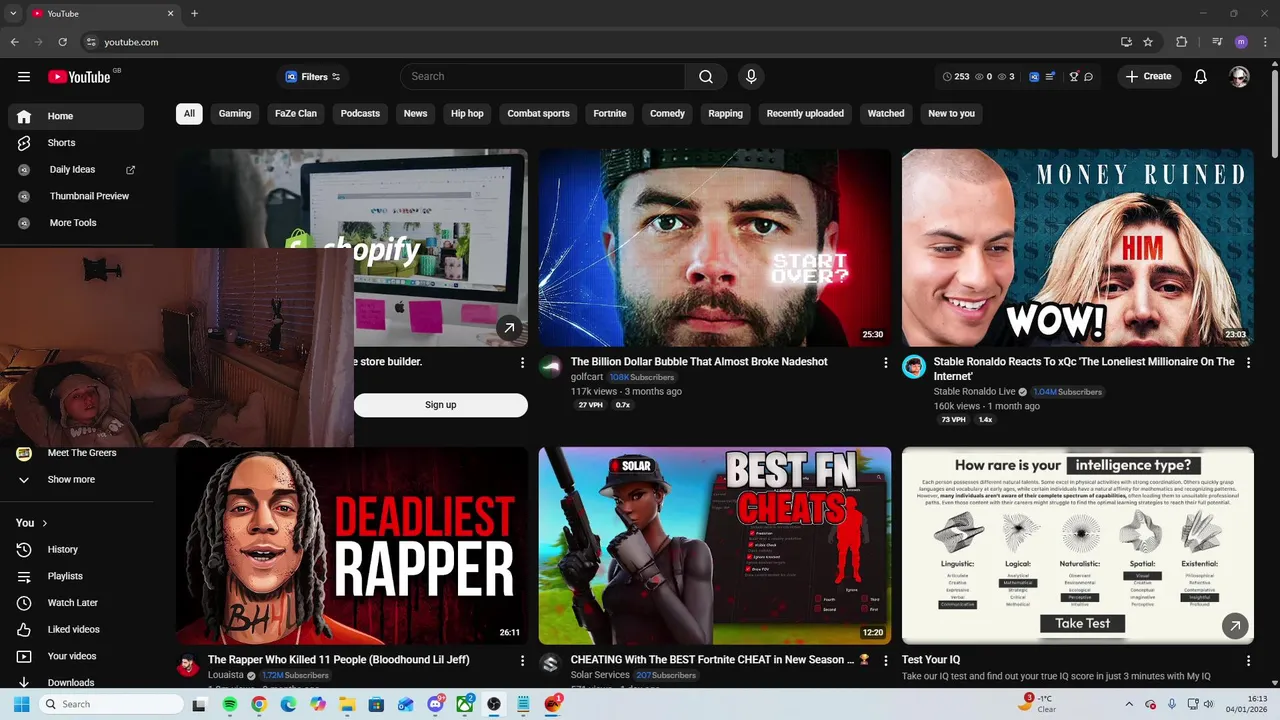
Task: Click the blue vidIQ logo in header toolbar
Action: click(1034, 77)
